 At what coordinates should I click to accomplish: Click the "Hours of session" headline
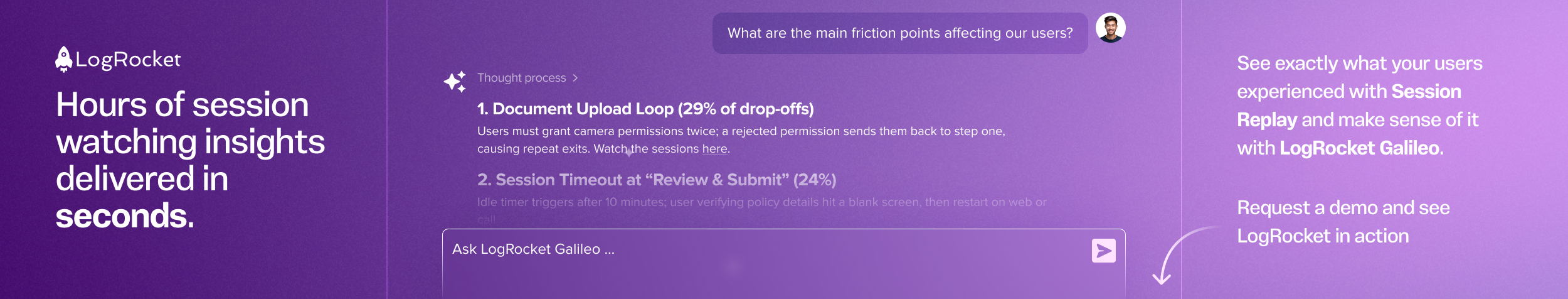183,105
